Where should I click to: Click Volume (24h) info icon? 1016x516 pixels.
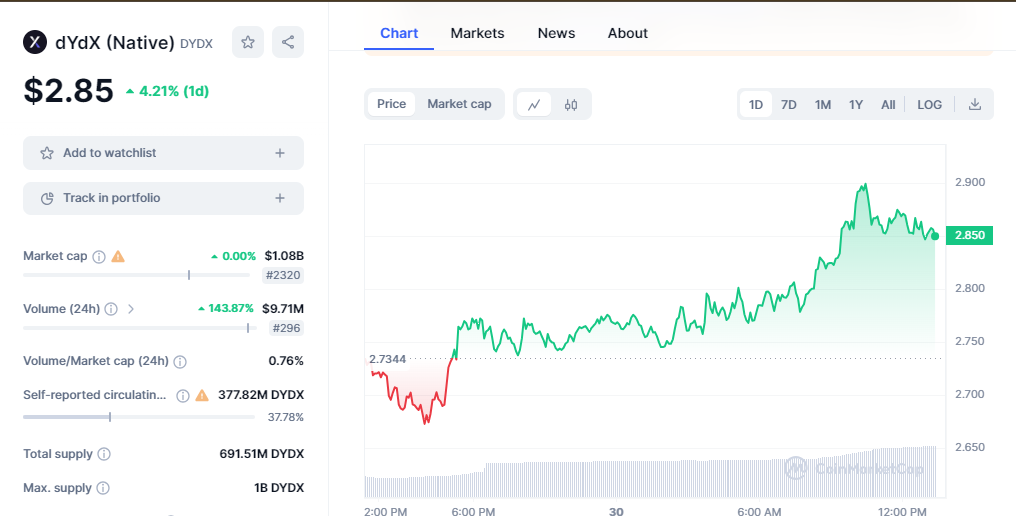111,309
